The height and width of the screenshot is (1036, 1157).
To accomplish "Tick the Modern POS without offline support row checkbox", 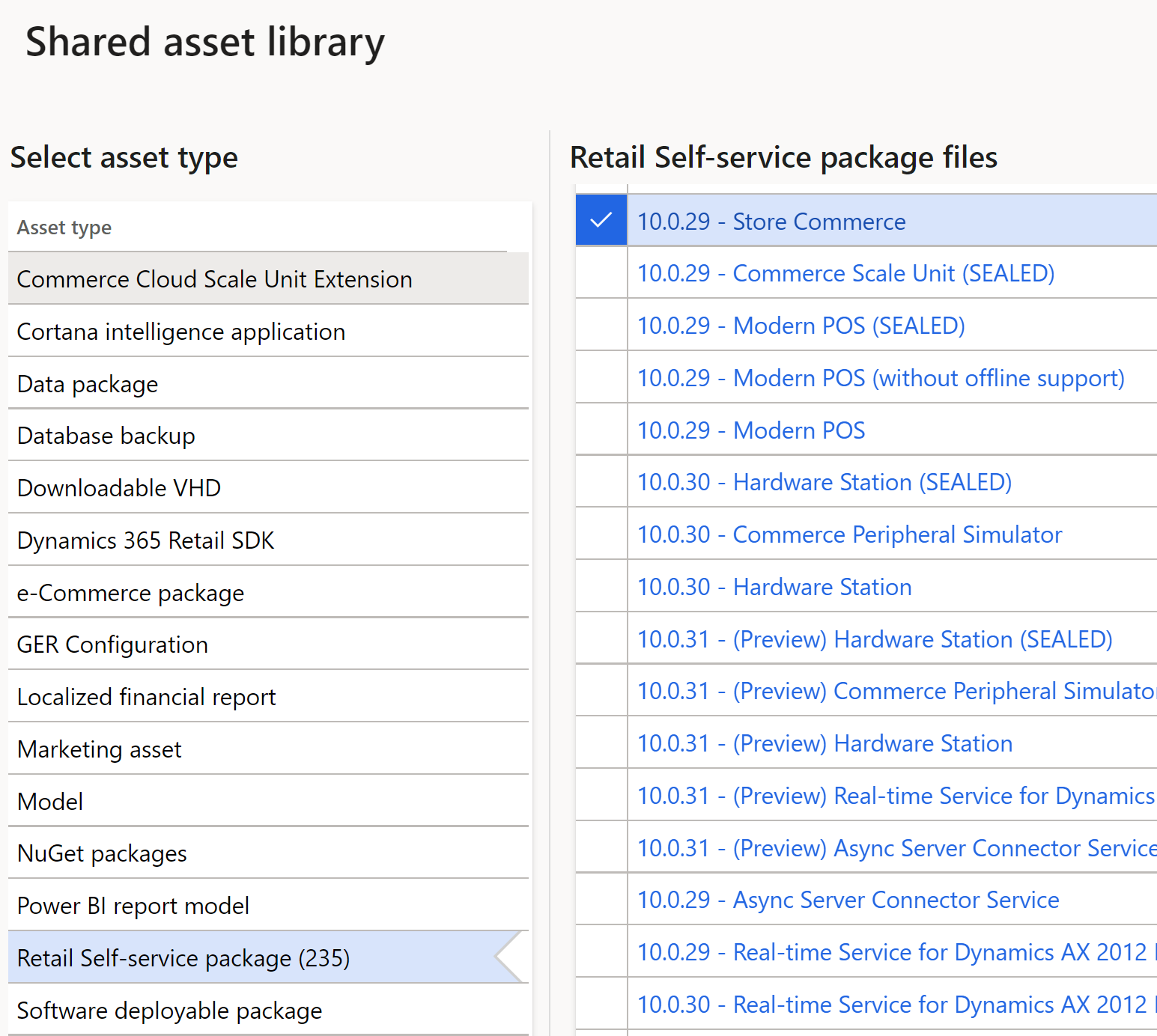I will [601, 377].
